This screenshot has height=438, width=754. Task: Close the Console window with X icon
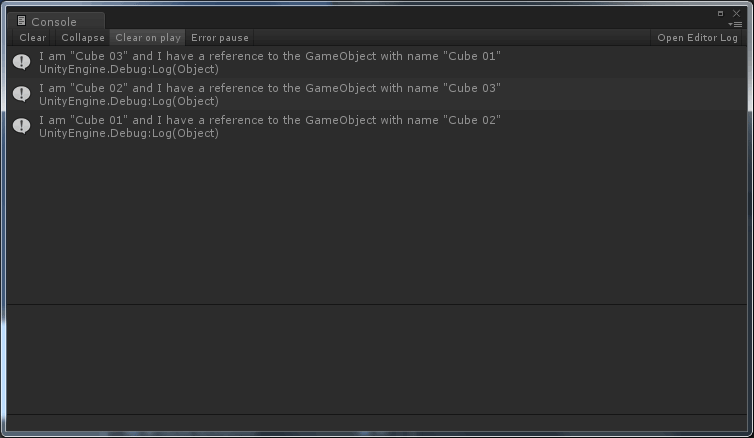[736, 13]
